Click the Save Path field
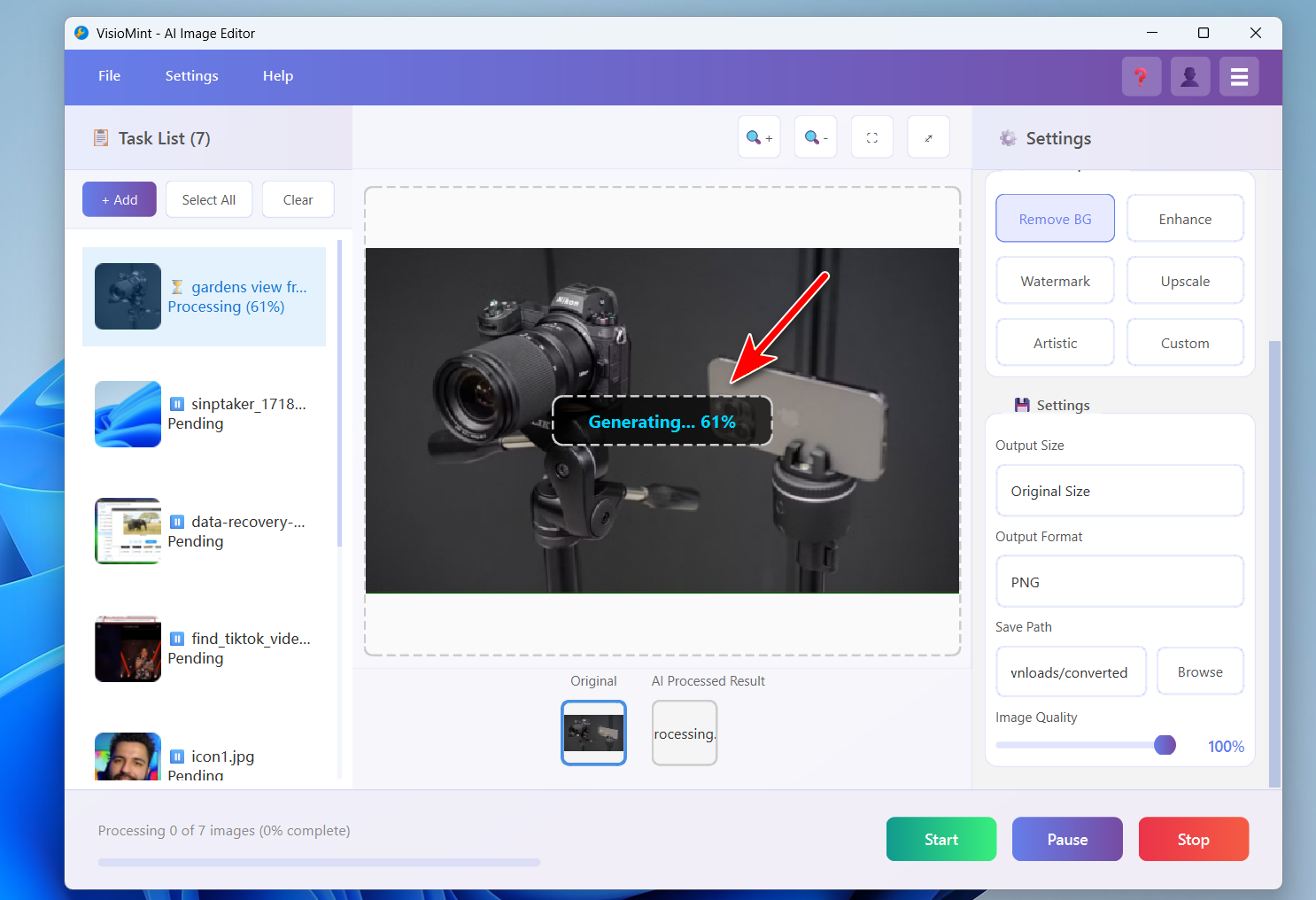 pyautogui.click(x=1070, y=672)
